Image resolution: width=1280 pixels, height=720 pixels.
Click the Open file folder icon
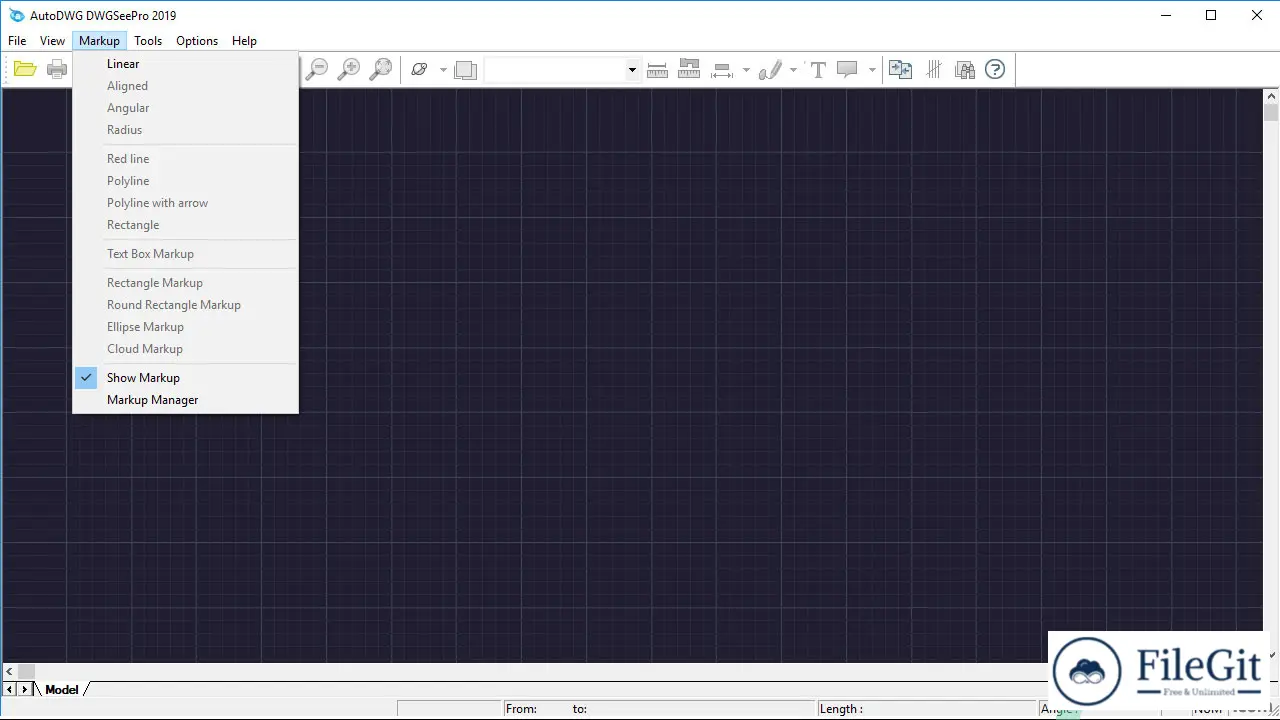(x=25, y=69)
